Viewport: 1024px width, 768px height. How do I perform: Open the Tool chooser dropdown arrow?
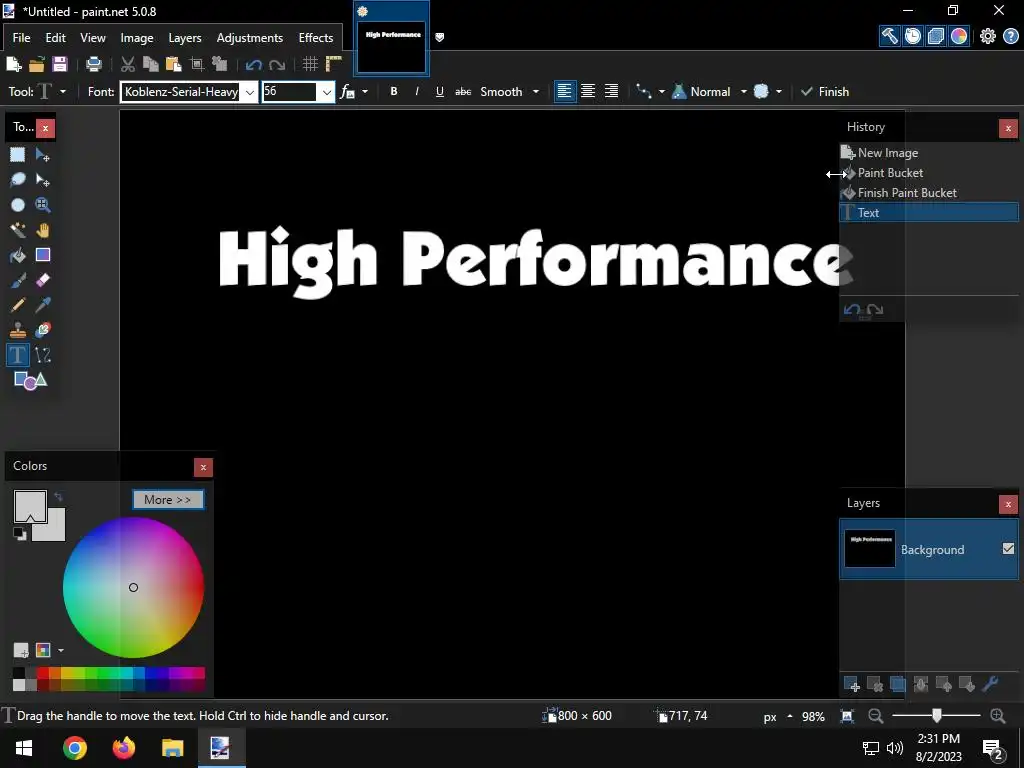point(63,91)
